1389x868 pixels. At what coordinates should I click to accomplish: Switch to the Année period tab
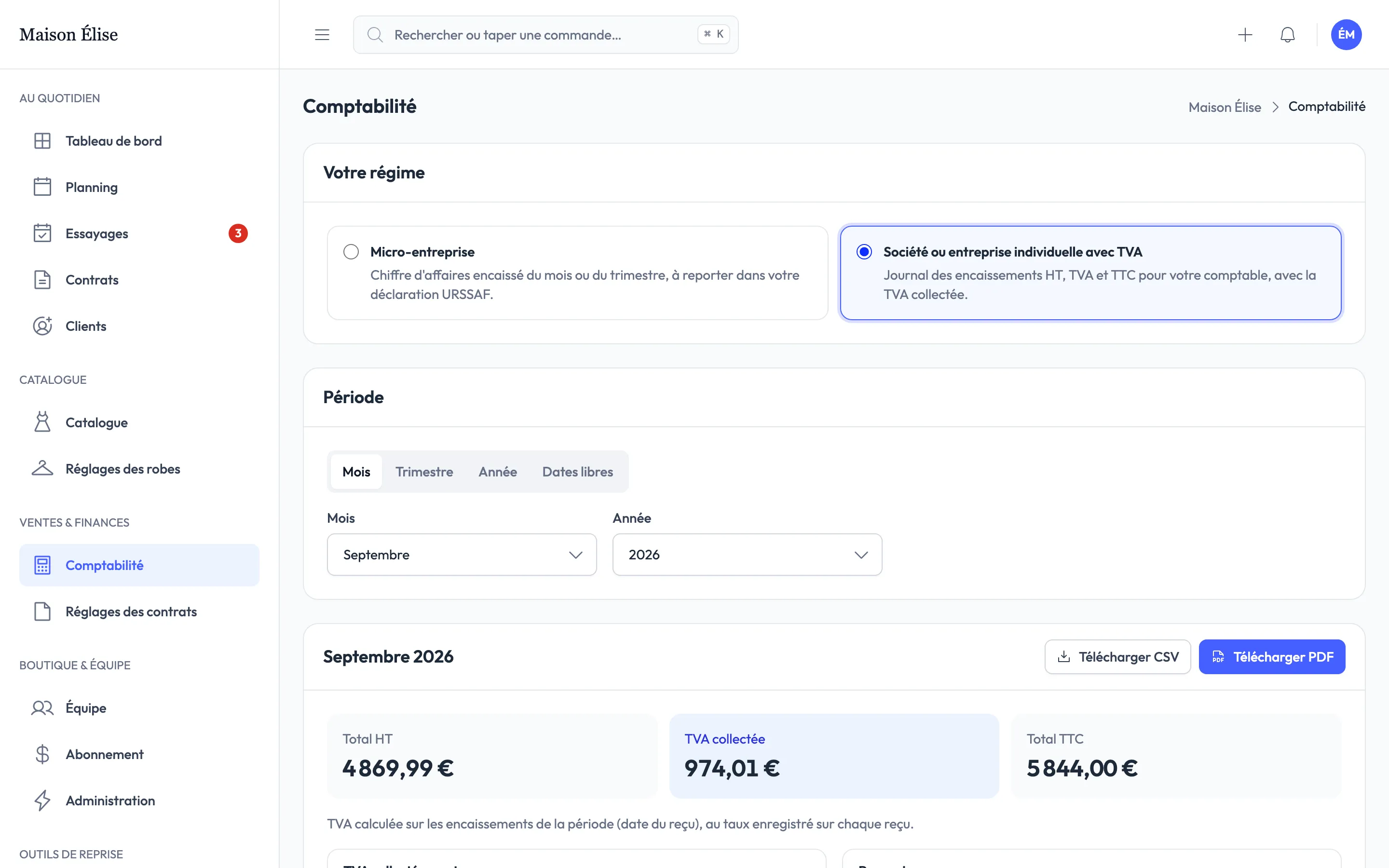tap(498, 472)
